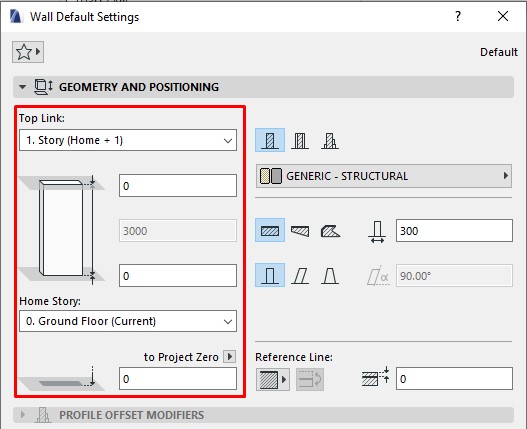Open the Home Story dropdown

click(x=128, y=321)
